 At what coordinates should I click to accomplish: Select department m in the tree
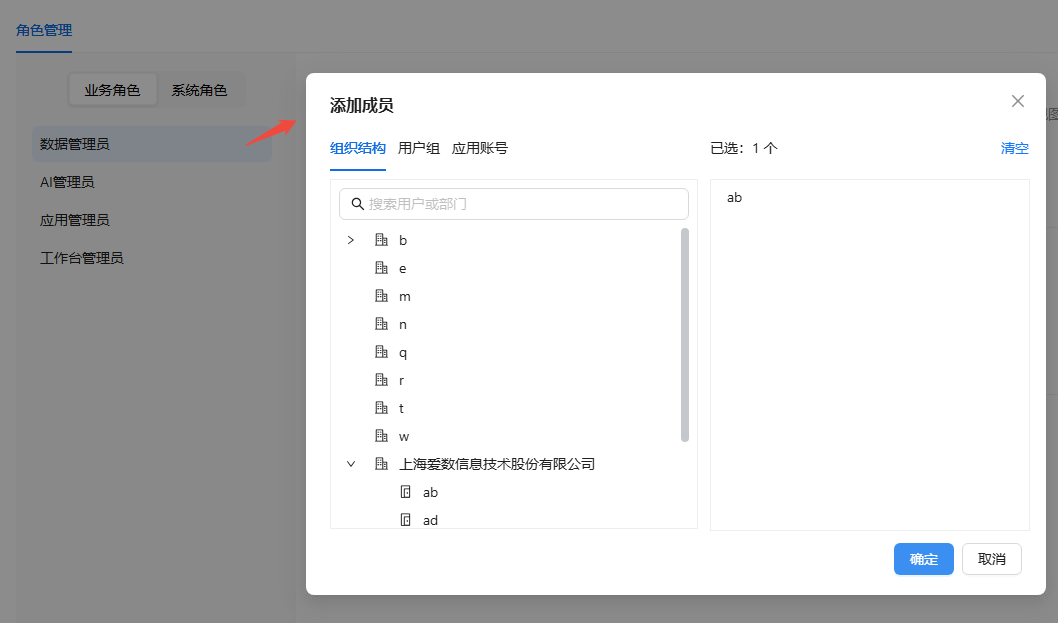(x=405, y=296)
